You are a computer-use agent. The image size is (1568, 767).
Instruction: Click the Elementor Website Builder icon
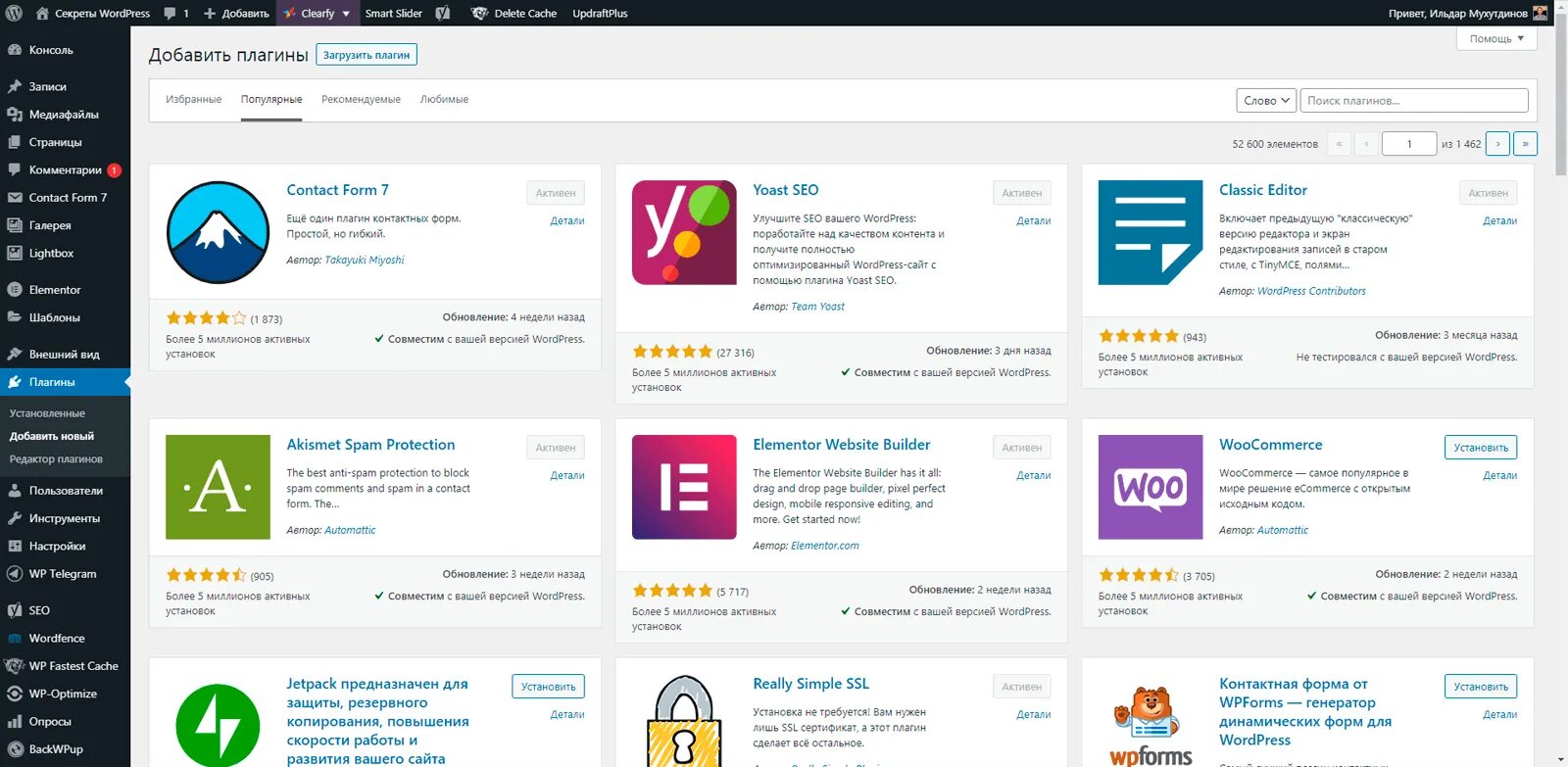coord(684,487)
